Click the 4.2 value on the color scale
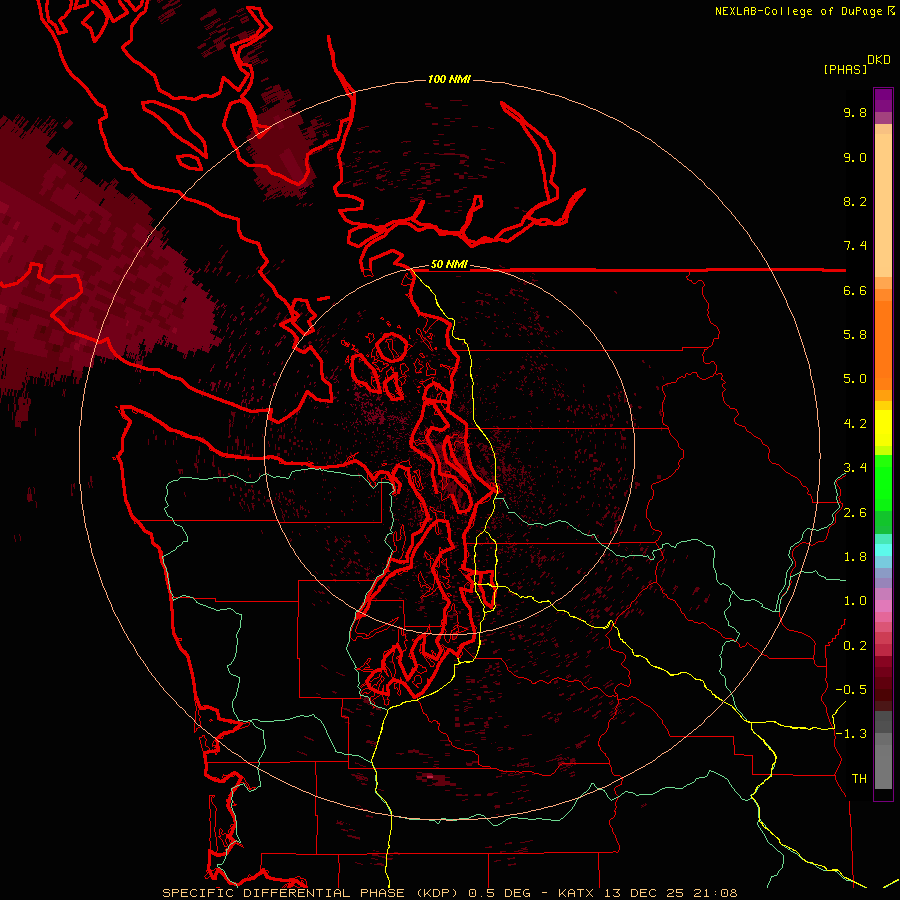 [855, 424]
